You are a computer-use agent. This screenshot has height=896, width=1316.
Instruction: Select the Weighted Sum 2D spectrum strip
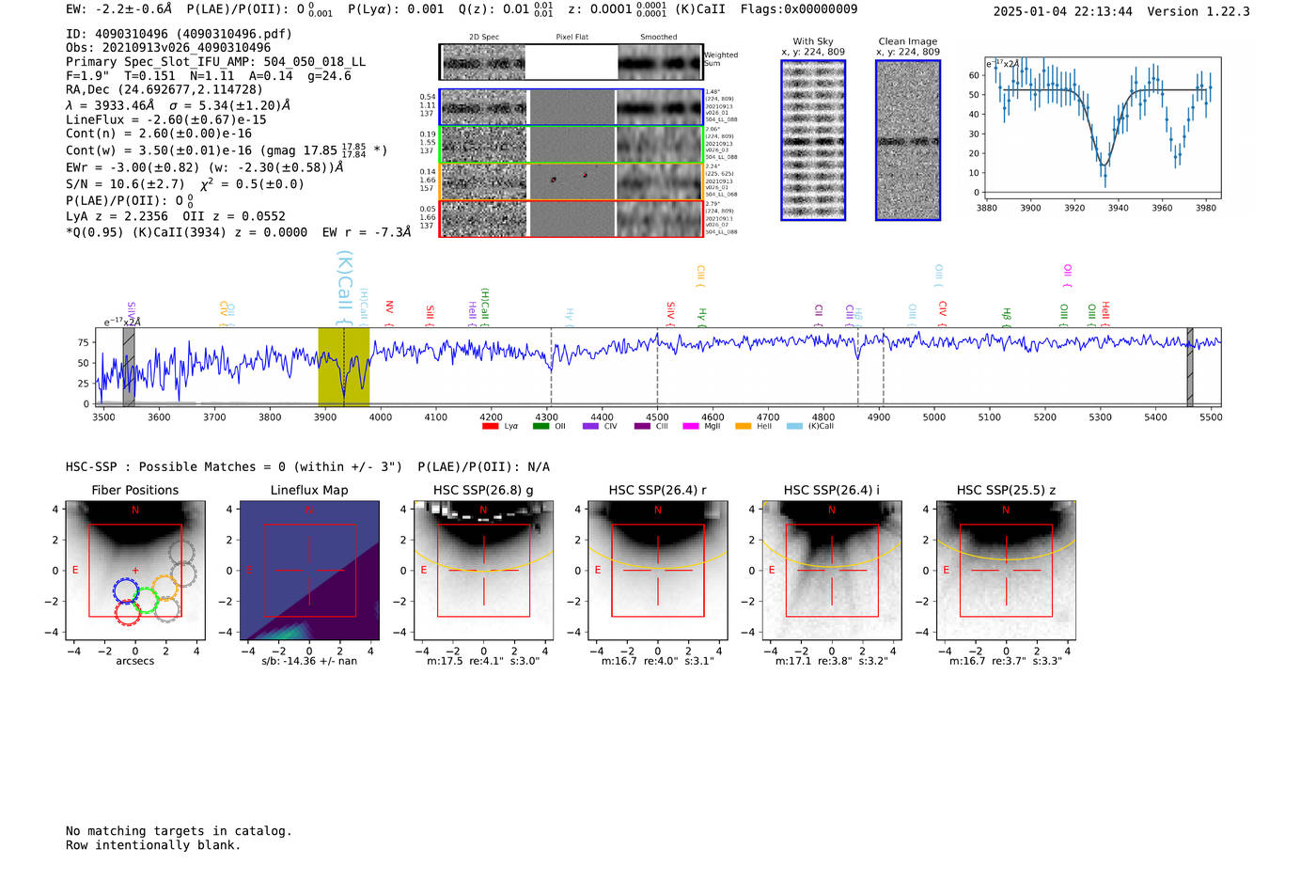point(571,62)
